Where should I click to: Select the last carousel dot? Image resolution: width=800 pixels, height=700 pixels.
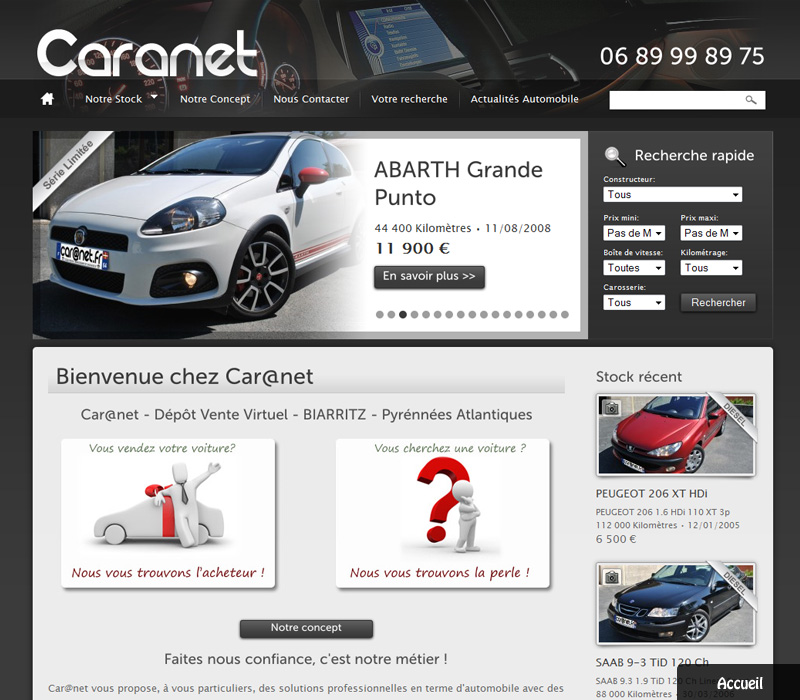click(565, 315)
